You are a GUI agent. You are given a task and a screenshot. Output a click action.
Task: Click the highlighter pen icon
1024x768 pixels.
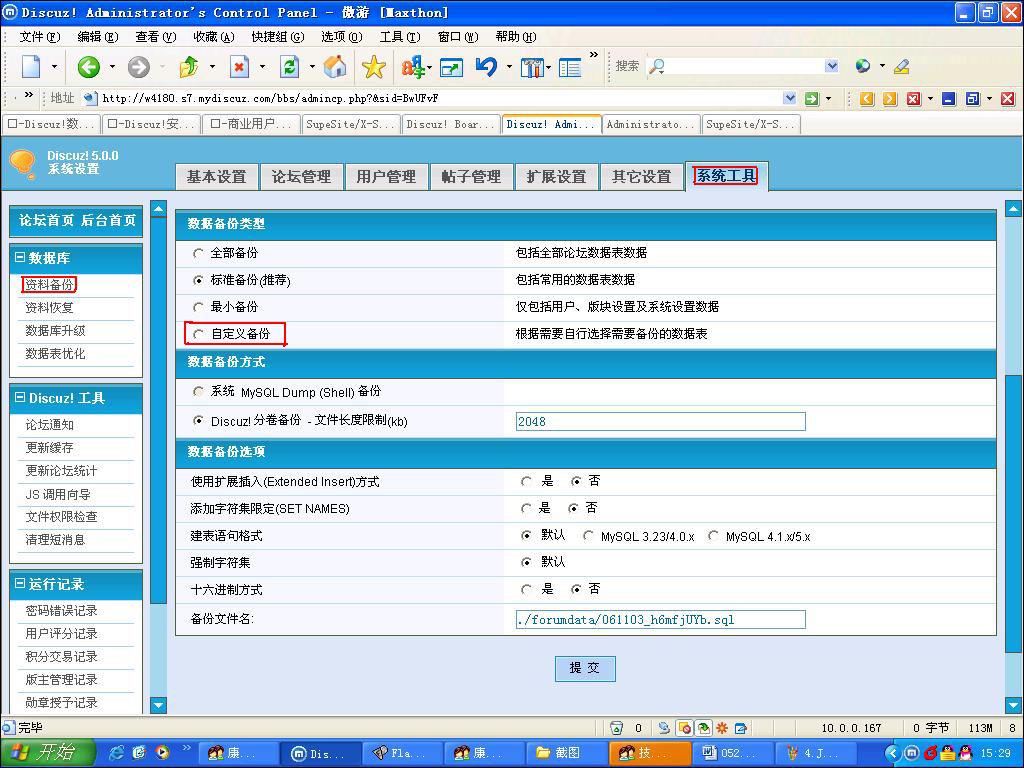point(902,66)
